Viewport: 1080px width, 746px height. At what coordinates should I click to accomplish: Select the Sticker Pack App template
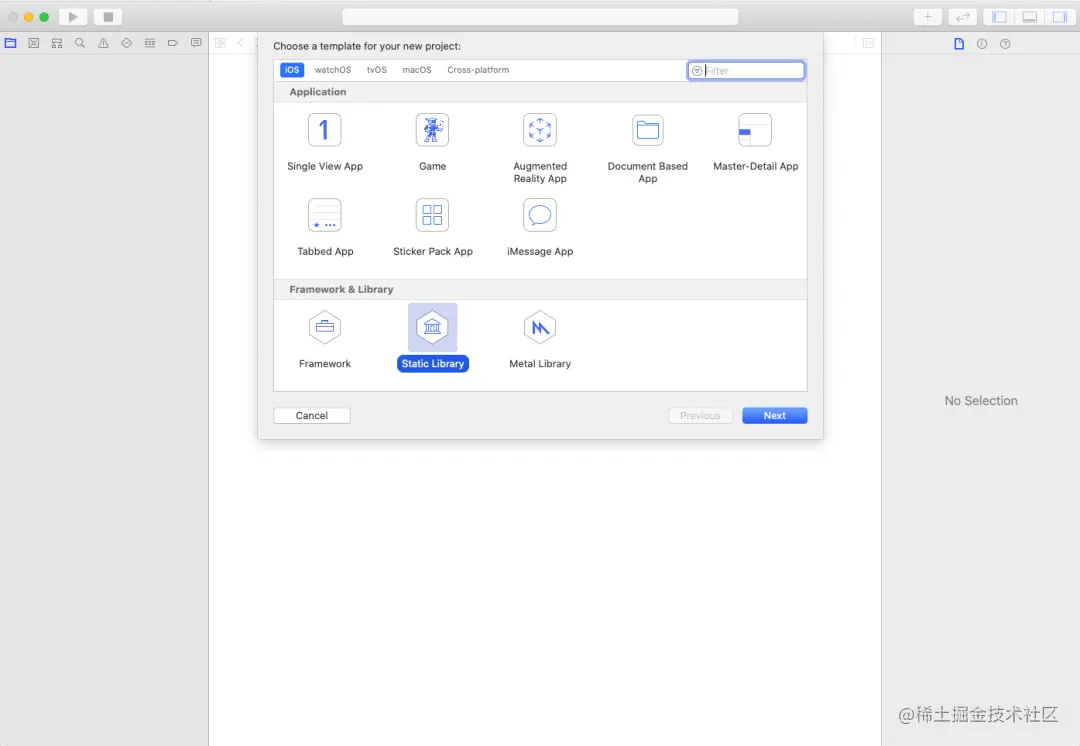[433, 227]
